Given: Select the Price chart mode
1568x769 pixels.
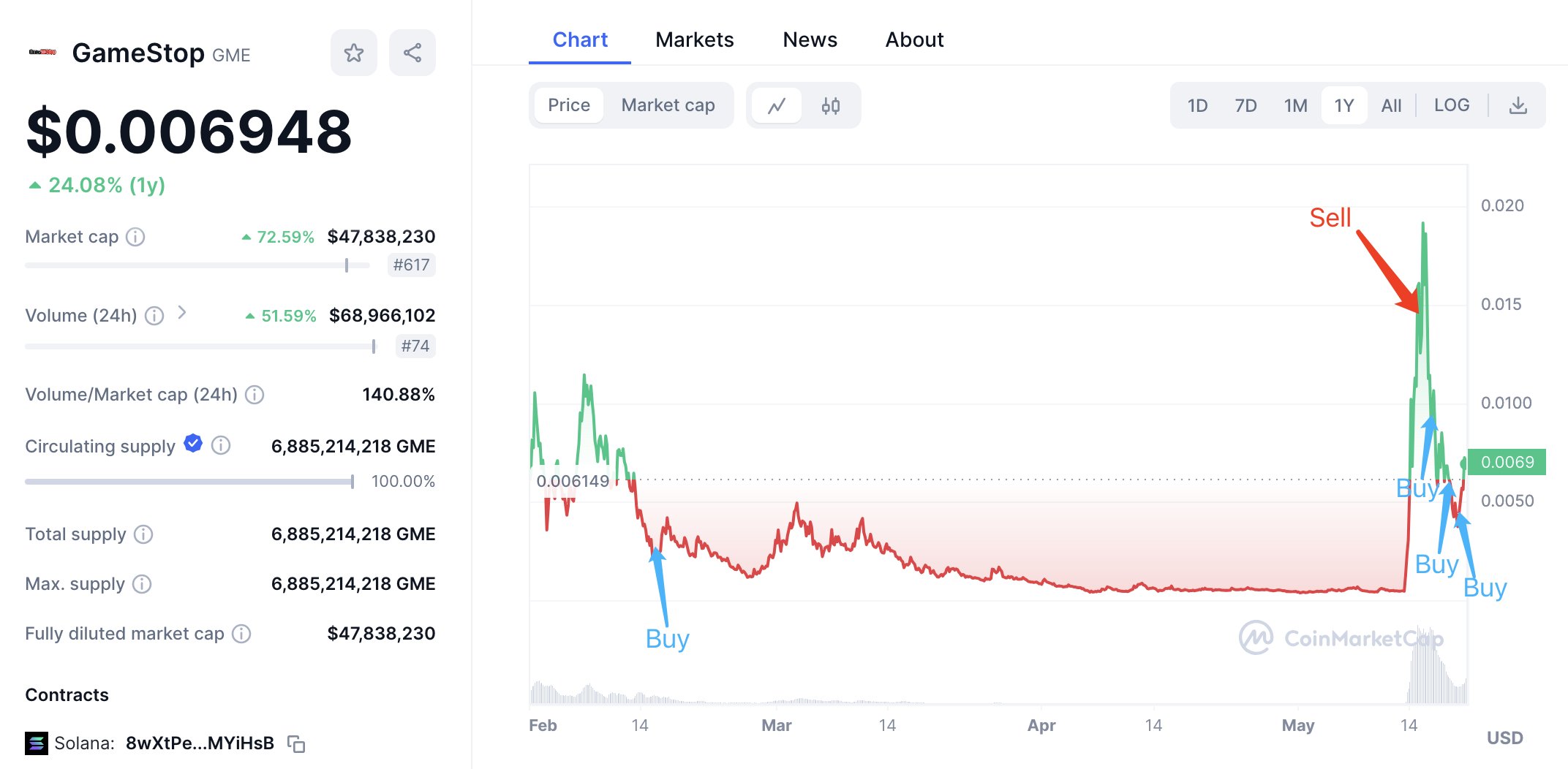Looking at the screenshot, I should point(569,105).
